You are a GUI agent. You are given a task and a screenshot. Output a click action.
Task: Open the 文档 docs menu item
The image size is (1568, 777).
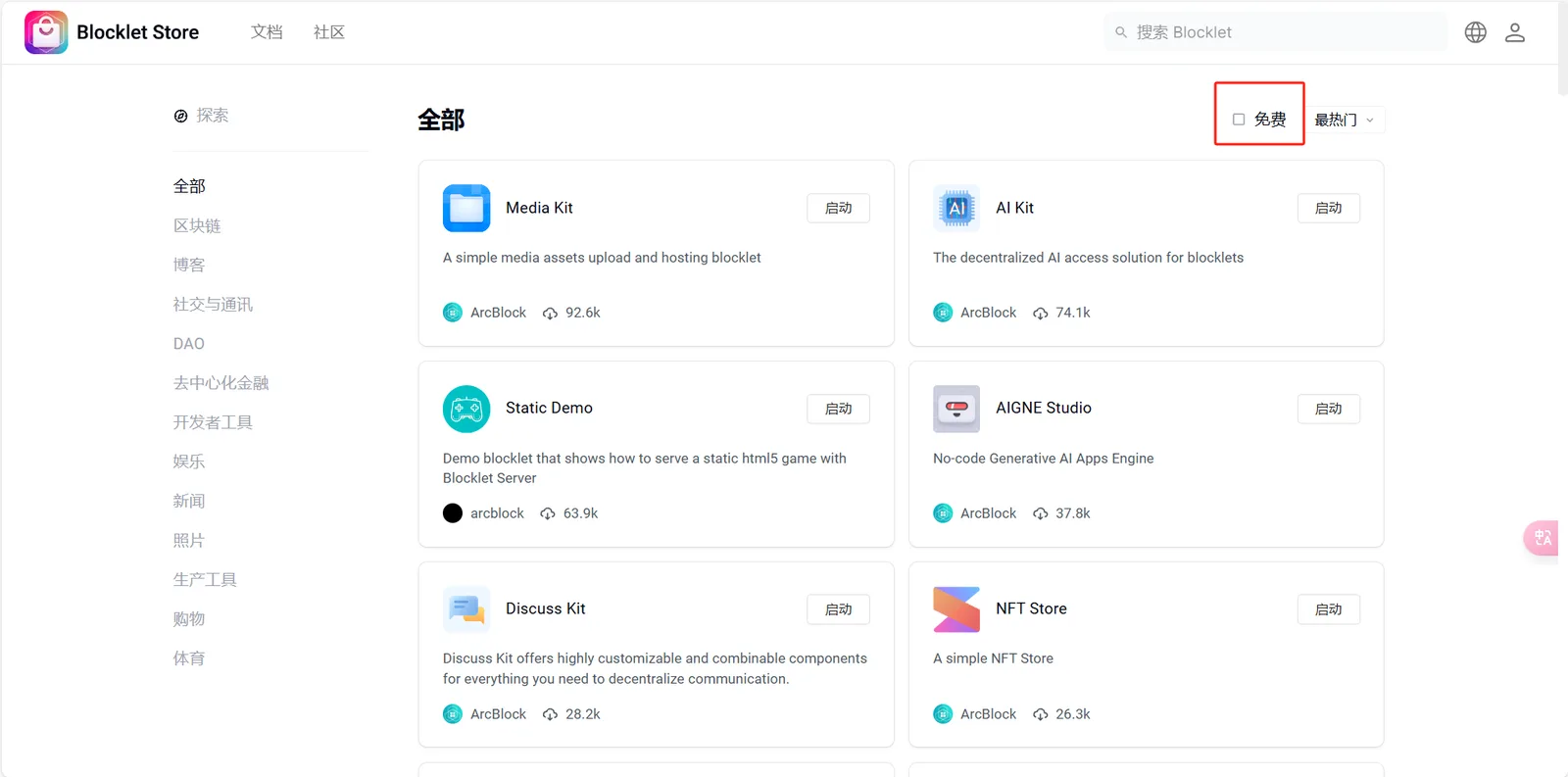(x=267, y=32)
